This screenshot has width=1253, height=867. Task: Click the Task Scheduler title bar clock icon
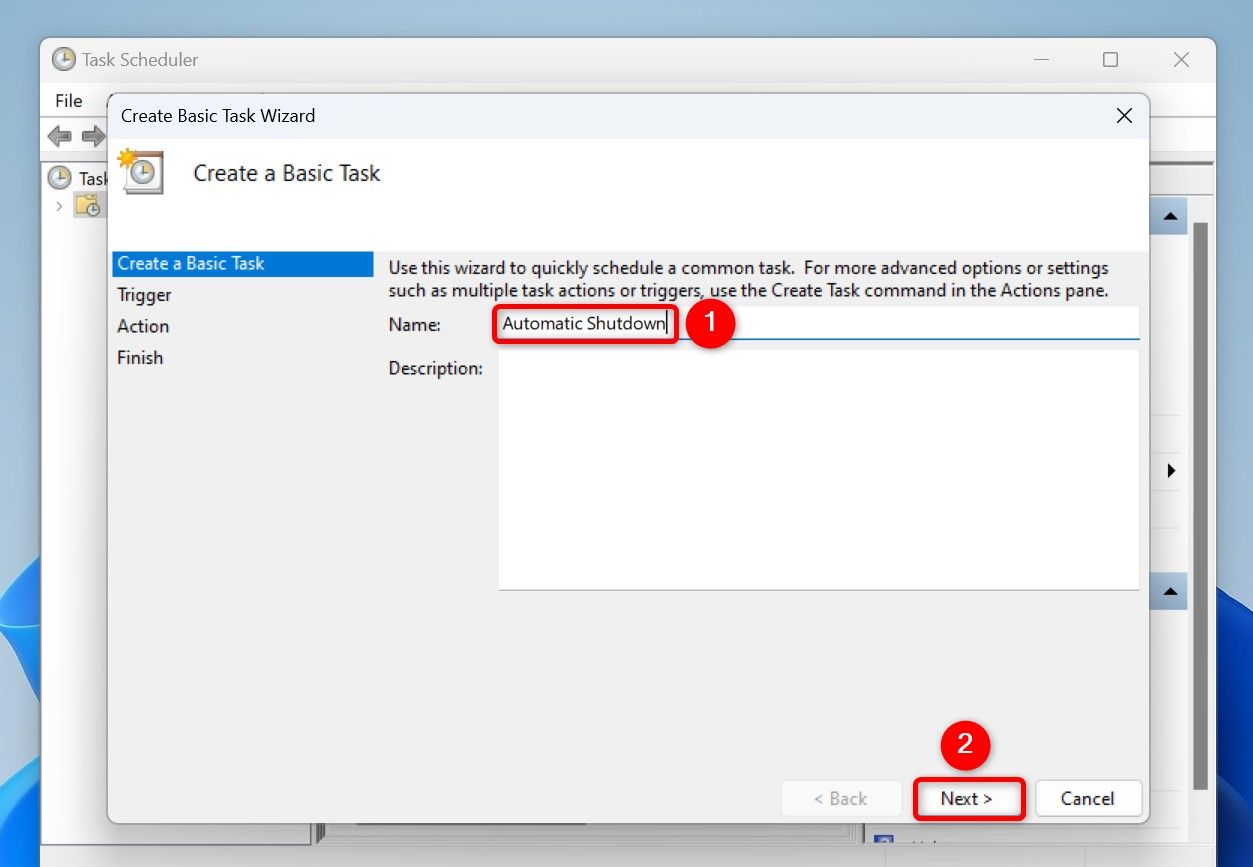coord(64,59)
